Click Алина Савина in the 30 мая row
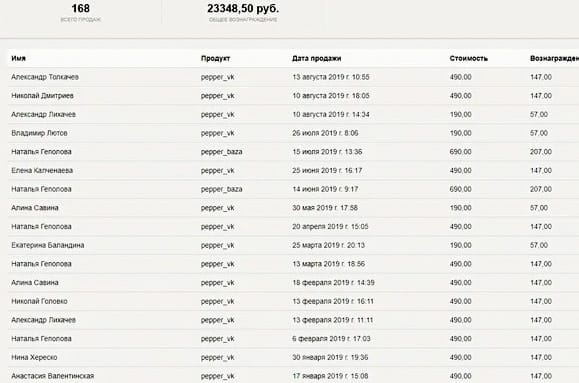The image size is (579, 383). 35,208
